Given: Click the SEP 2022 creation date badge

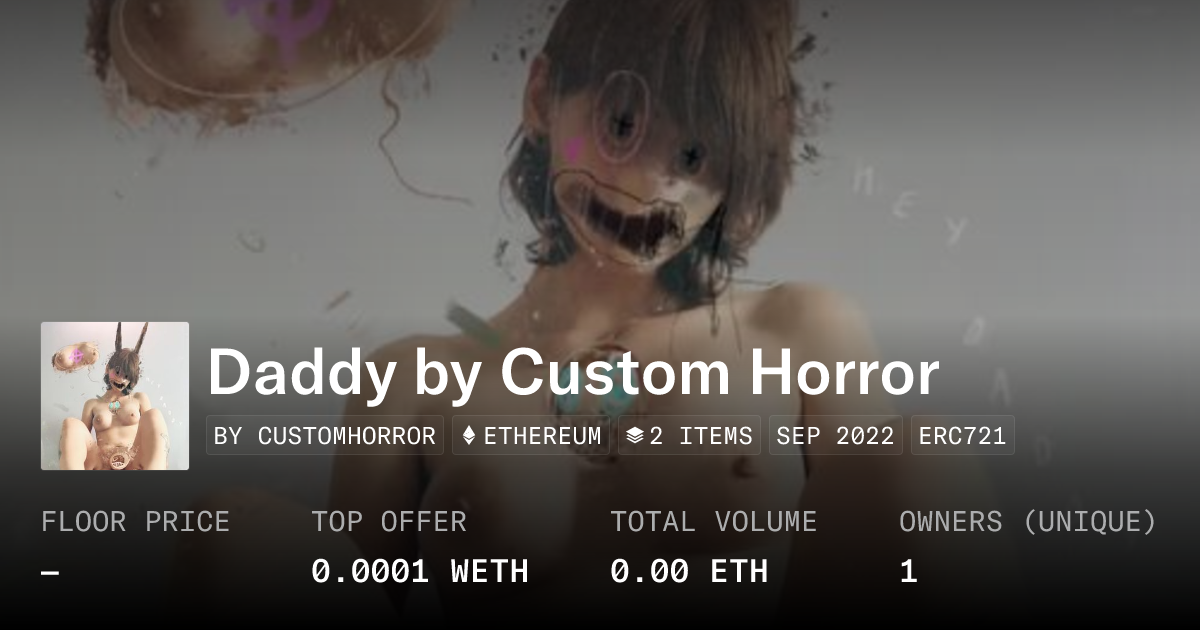Looking at the screenshot, I should point(836,436).
